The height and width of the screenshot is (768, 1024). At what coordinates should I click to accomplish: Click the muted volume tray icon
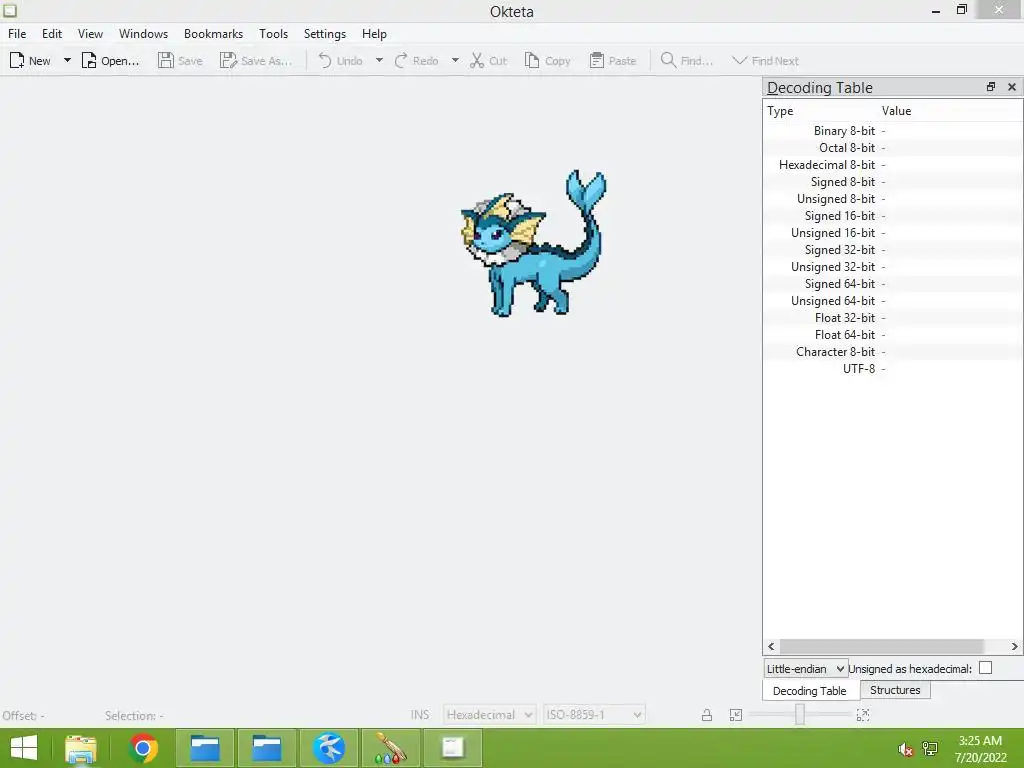[x=906, y=749]
